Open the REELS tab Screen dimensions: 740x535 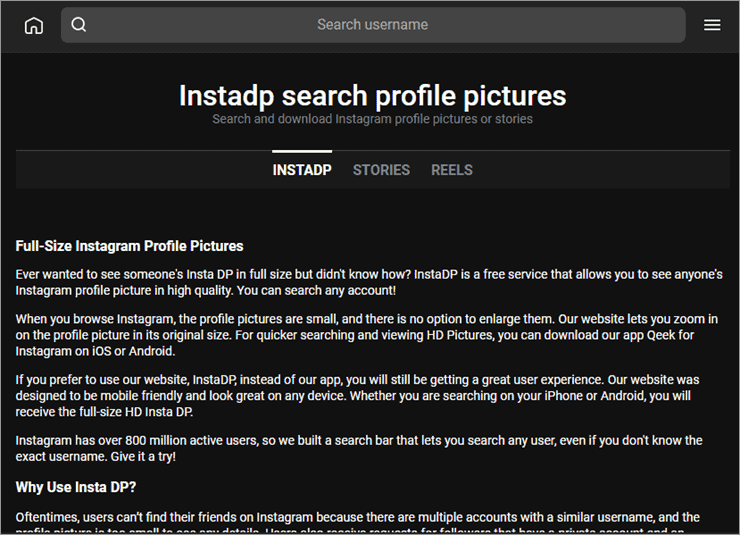[452, 170]
